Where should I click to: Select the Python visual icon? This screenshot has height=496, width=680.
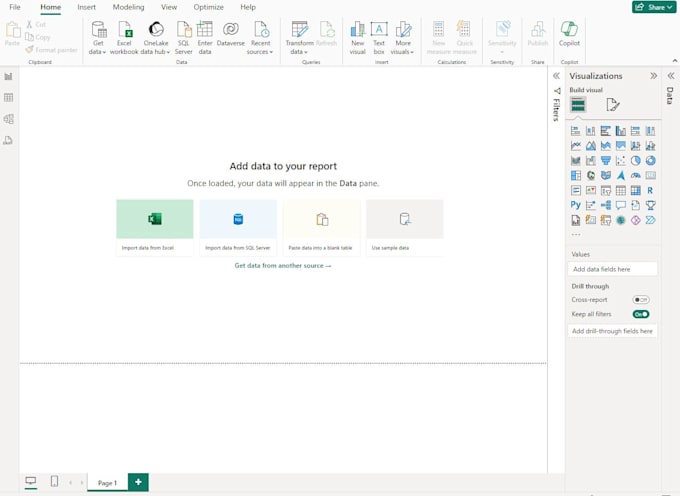[576, 205]
